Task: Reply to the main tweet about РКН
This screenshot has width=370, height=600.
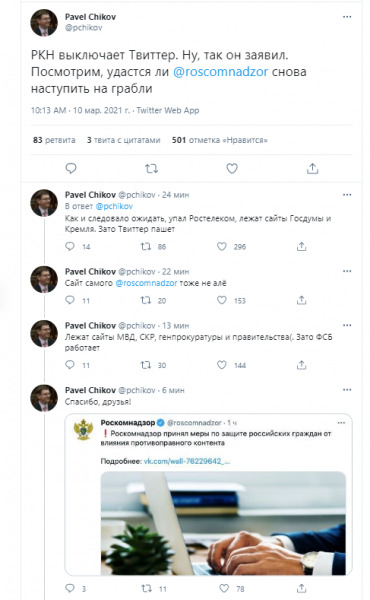Action: click(x=71, y=168)
